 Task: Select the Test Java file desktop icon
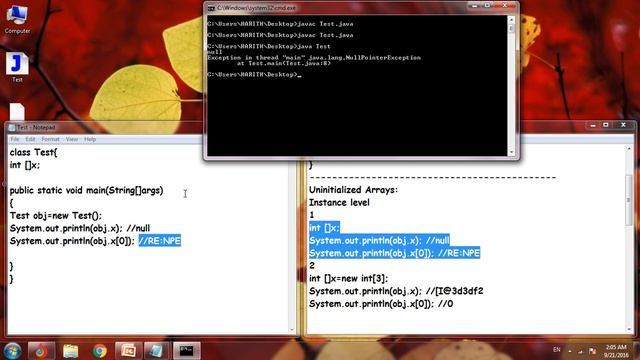pos(17,67)
